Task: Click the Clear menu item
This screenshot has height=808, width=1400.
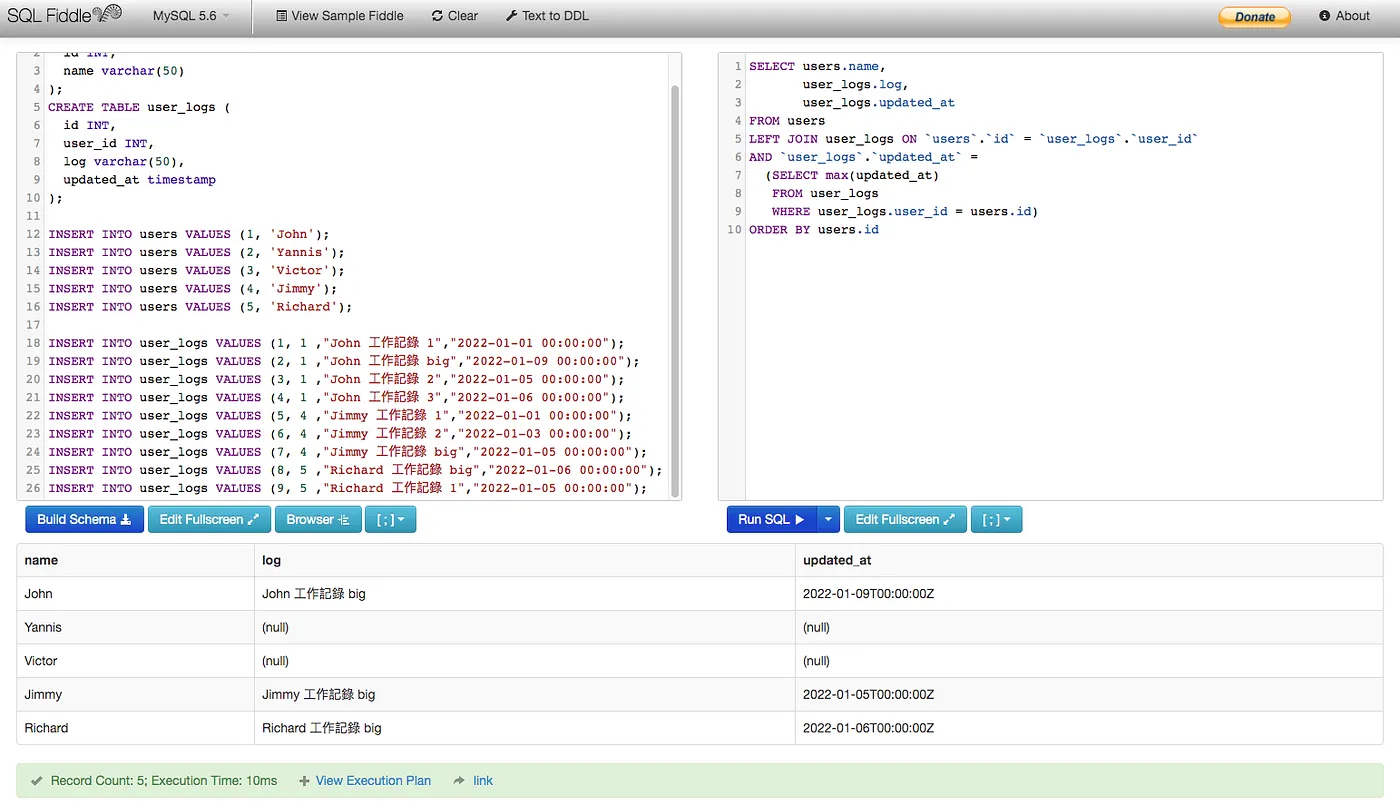Action: pyautogui.click(x=455, y=16)
